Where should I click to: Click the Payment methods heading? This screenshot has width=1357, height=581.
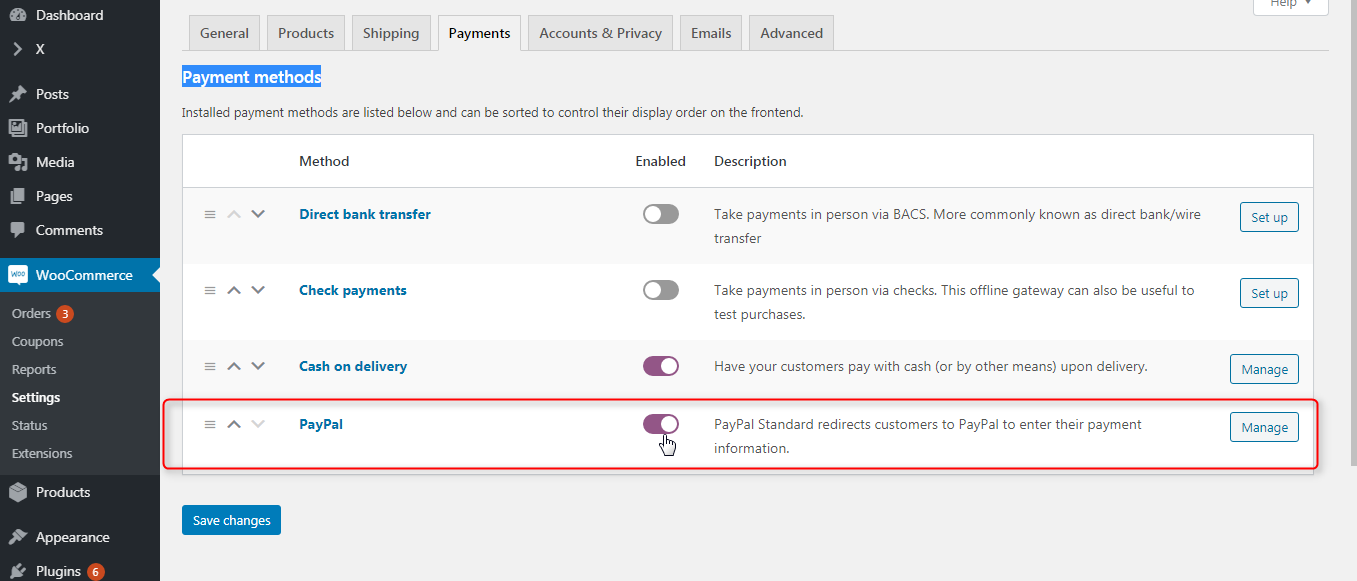point(252,77)
